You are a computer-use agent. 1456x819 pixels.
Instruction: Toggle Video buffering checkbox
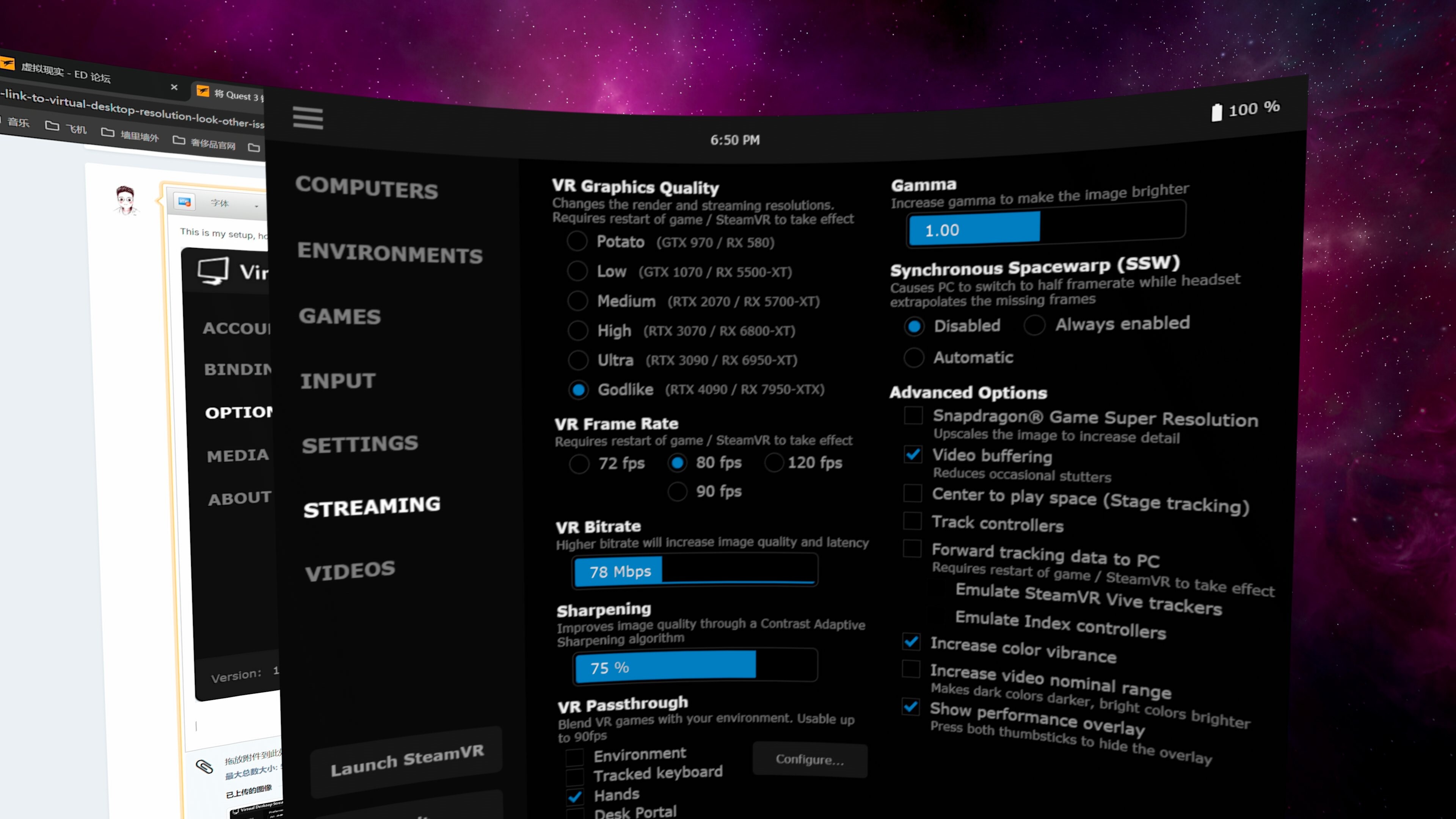click(x=913, y=455)
